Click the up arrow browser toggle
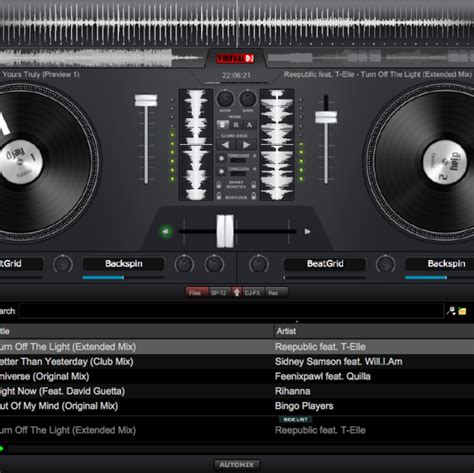Screen dimensions: 474x473 pyautogui.click(x=237, y=292)
